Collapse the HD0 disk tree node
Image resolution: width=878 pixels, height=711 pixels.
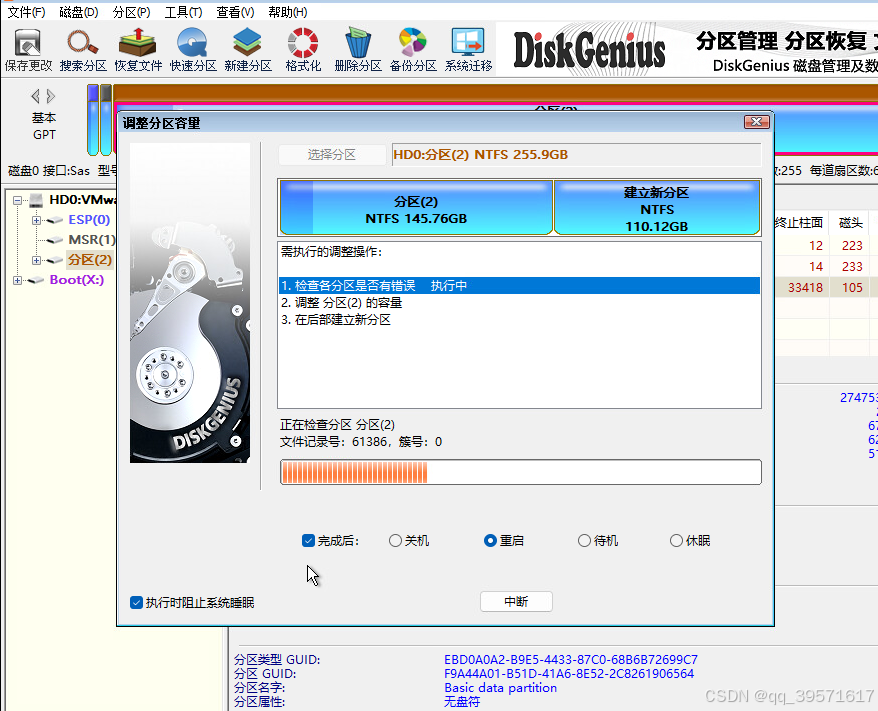17,200
